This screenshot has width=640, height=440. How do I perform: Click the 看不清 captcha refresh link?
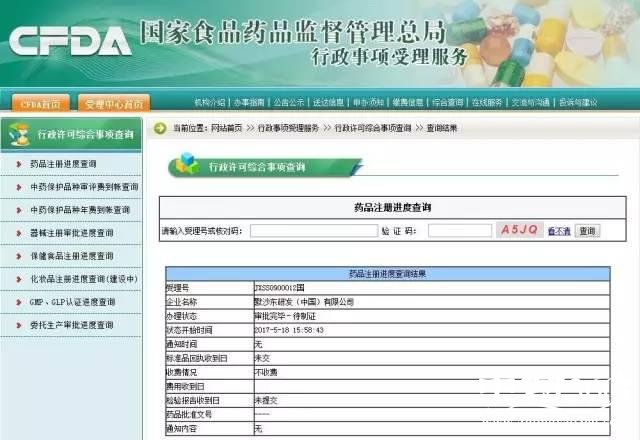pyautogui.click(x=559, y=231)
